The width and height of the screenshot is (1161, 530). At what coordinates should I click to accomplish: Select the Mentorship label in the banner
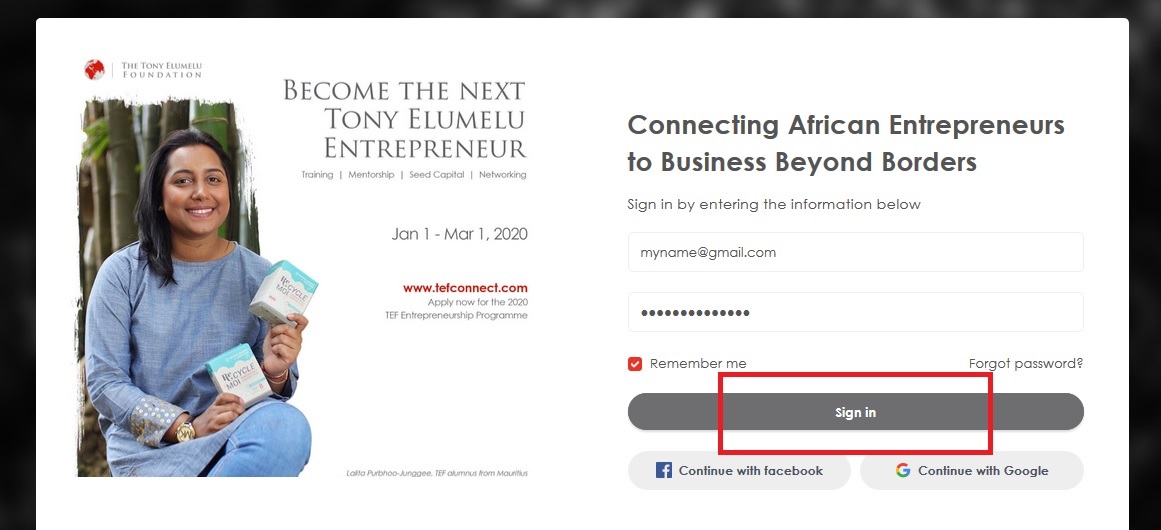371,175
